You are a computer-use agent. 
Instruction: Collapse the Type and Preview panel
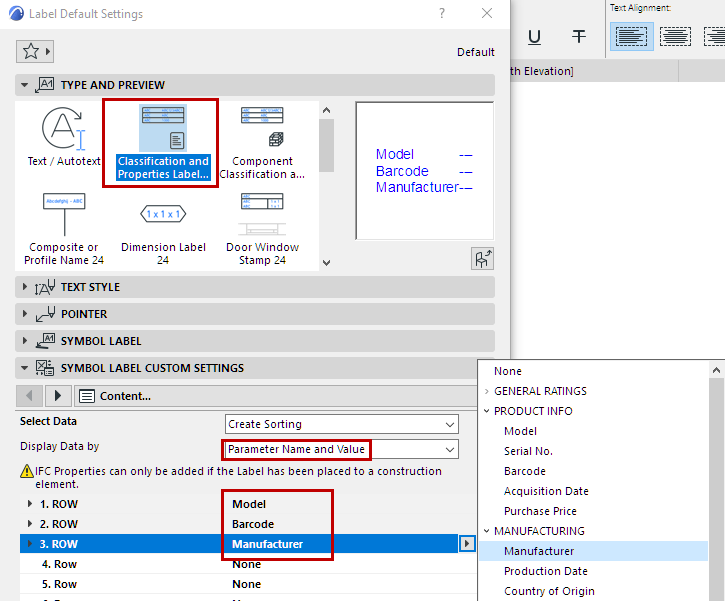pyautogui.click(x=25, y=85)
